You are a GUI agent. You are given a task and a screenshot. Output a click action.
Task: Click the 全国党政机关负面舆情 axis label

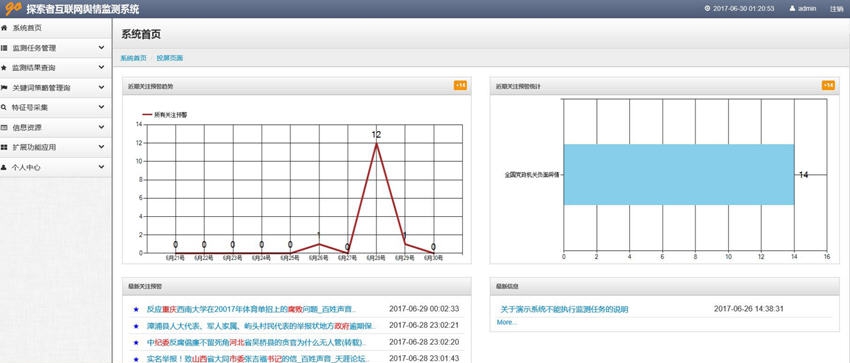(531, 175)
